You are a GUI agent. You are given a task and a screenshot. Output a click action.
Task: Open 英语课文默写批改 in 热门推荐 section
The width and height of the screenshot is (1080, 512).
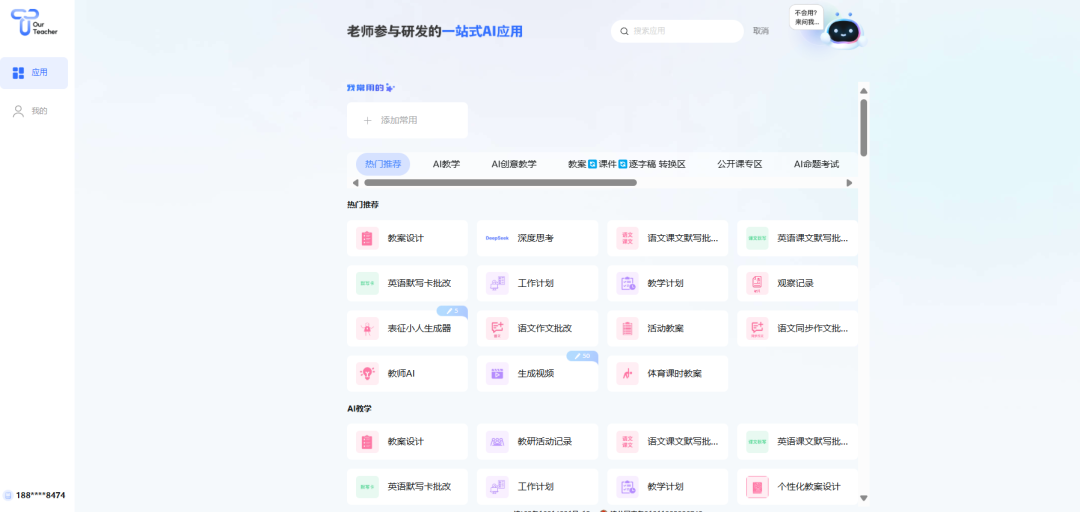click(x=798, y=238)
